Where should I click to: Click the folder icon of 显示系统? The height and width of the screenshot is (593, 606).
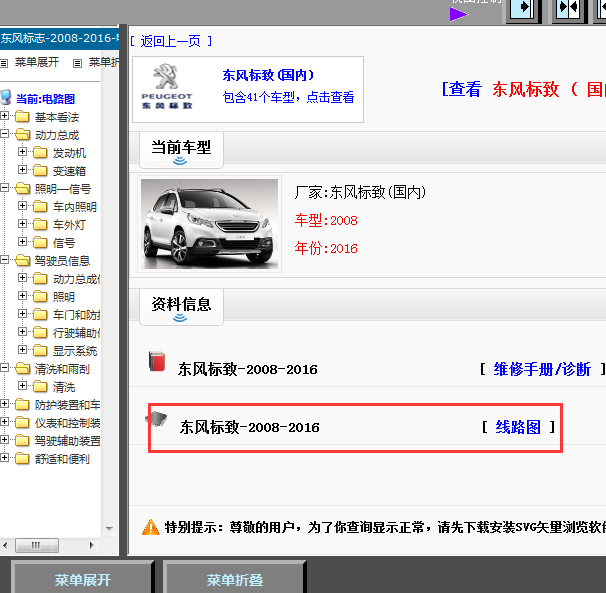pyautogui.click(x=40, y=351)
